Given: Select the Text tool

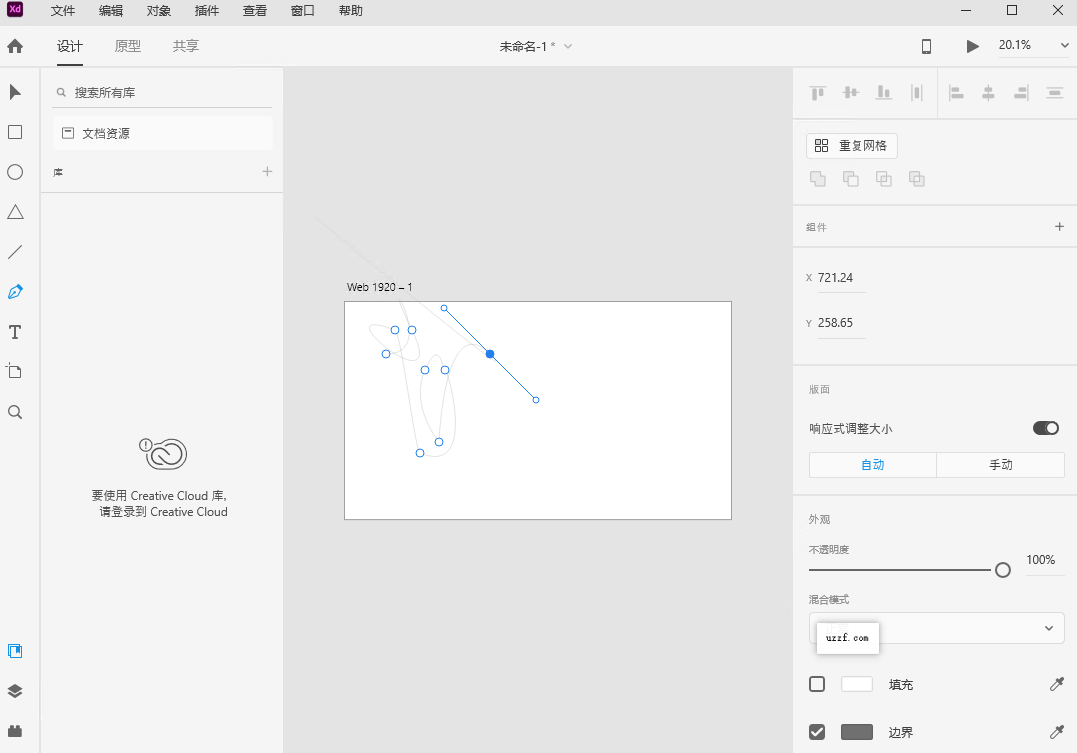Looking at the screenshot, I should pyautogui.click(x=15, y=331).
